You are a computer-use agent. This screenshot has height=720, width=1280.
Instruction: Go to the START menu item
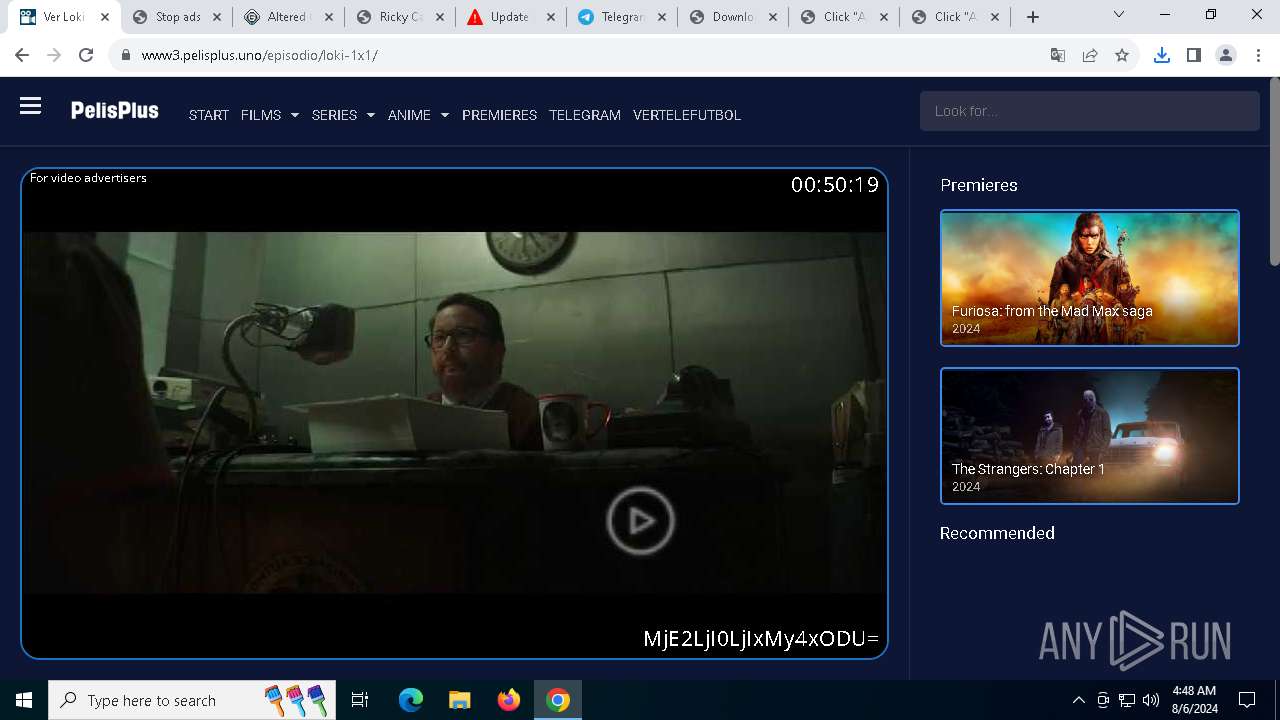[x=209, y=115]
